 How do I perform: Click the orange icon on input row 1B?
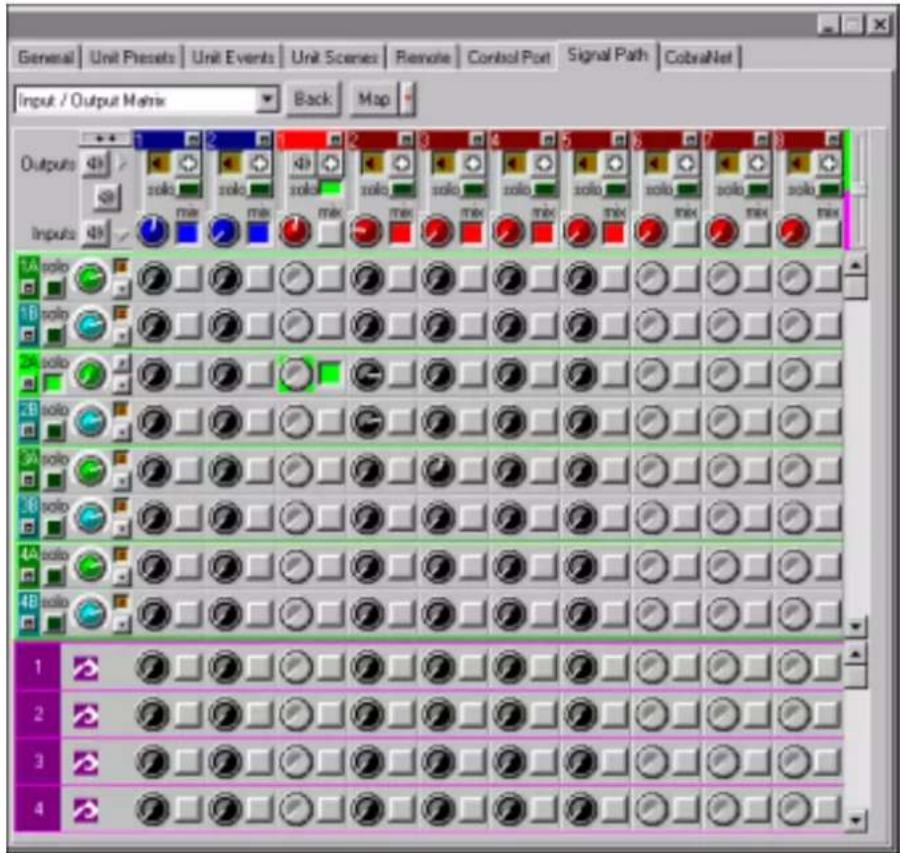click(x=121, y=313)
